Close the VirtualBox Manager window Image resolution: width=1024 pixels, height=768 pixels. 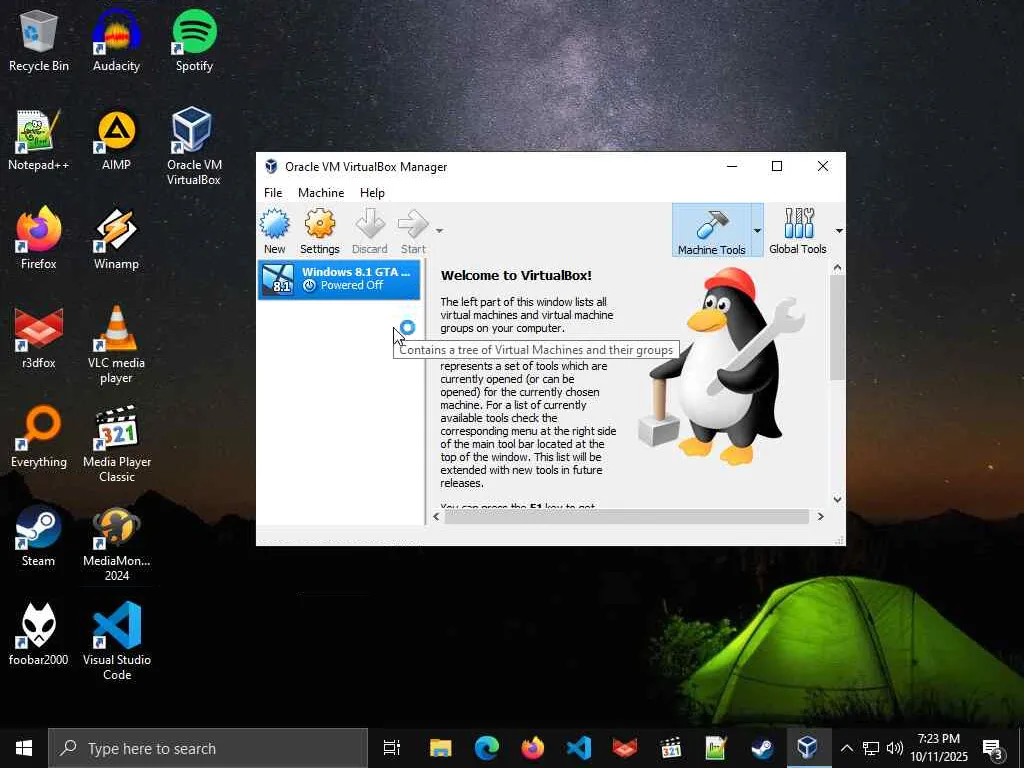pos(823,167)
